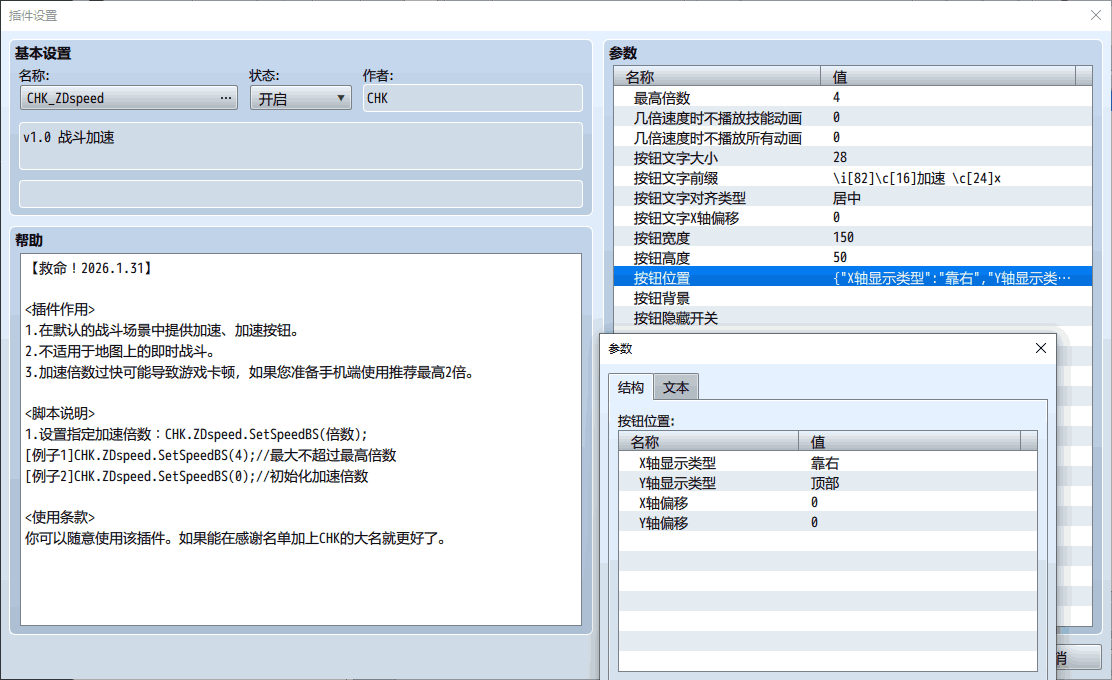
Task: Close the 插件设置 window
Action: coord(1096,15)
